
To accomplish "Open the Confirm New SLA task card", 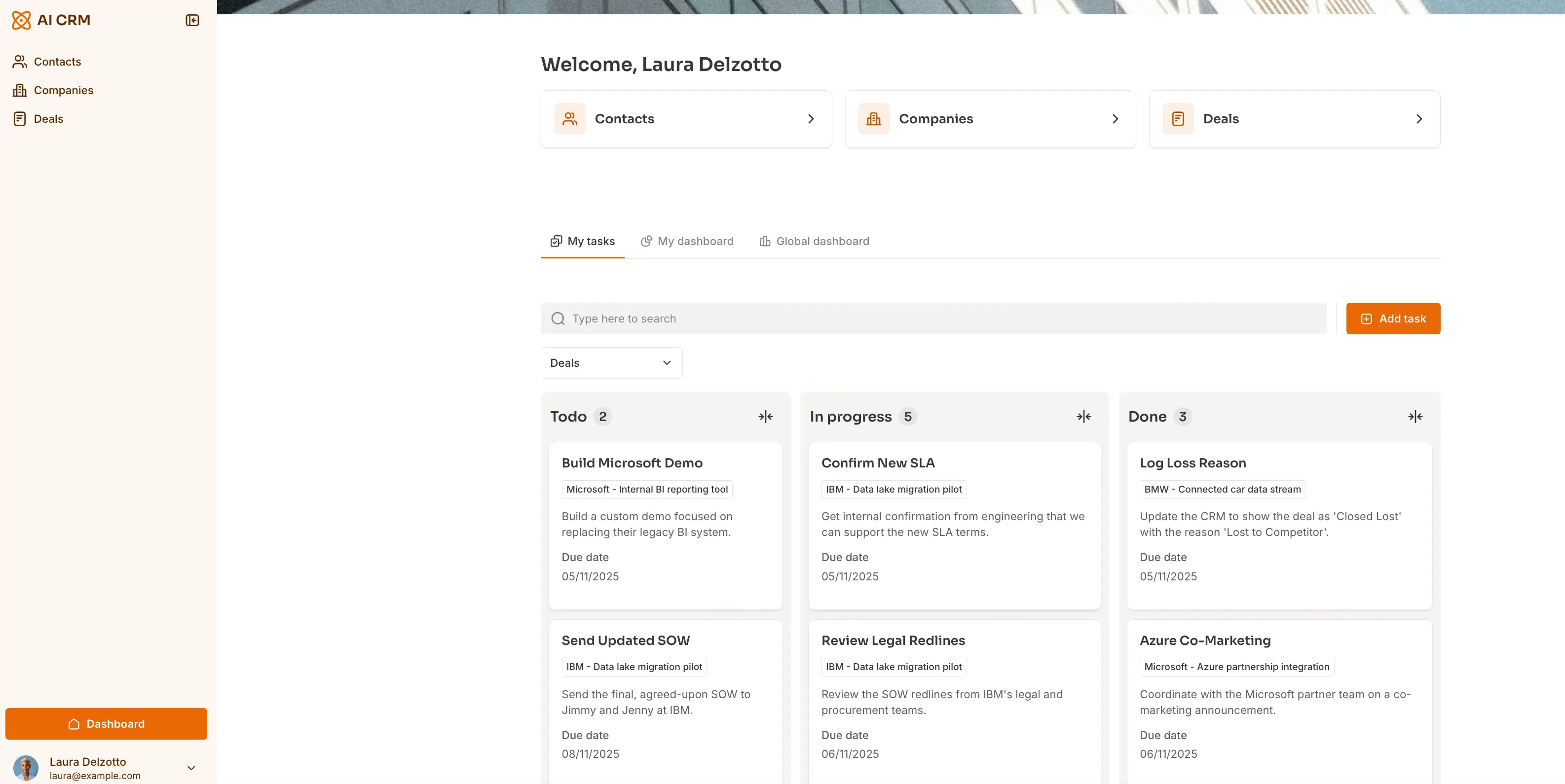I will pyautogui.click(x=954, y=526).
